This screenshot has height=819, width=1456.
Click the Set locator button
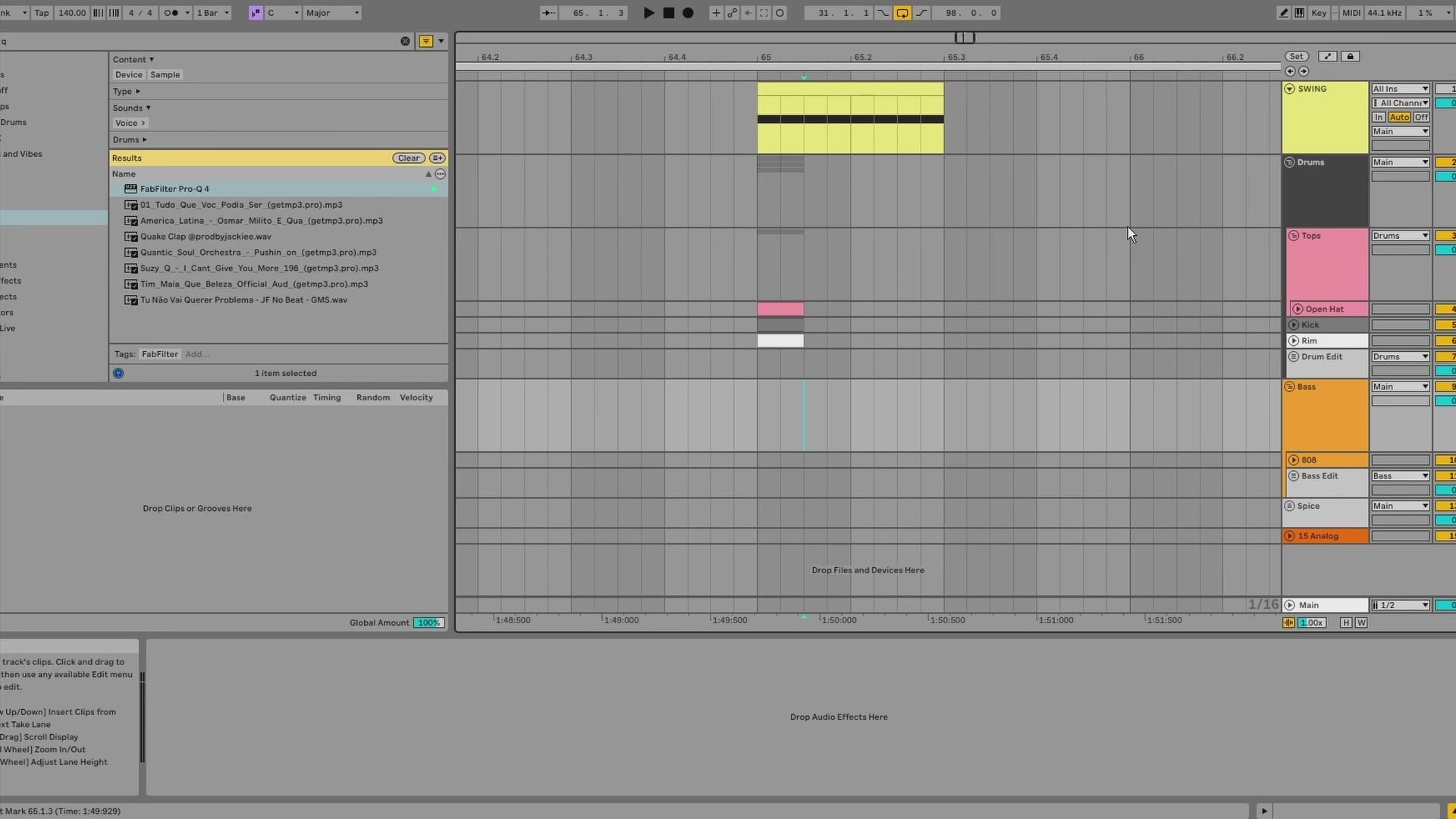[x=1296, y=56]
